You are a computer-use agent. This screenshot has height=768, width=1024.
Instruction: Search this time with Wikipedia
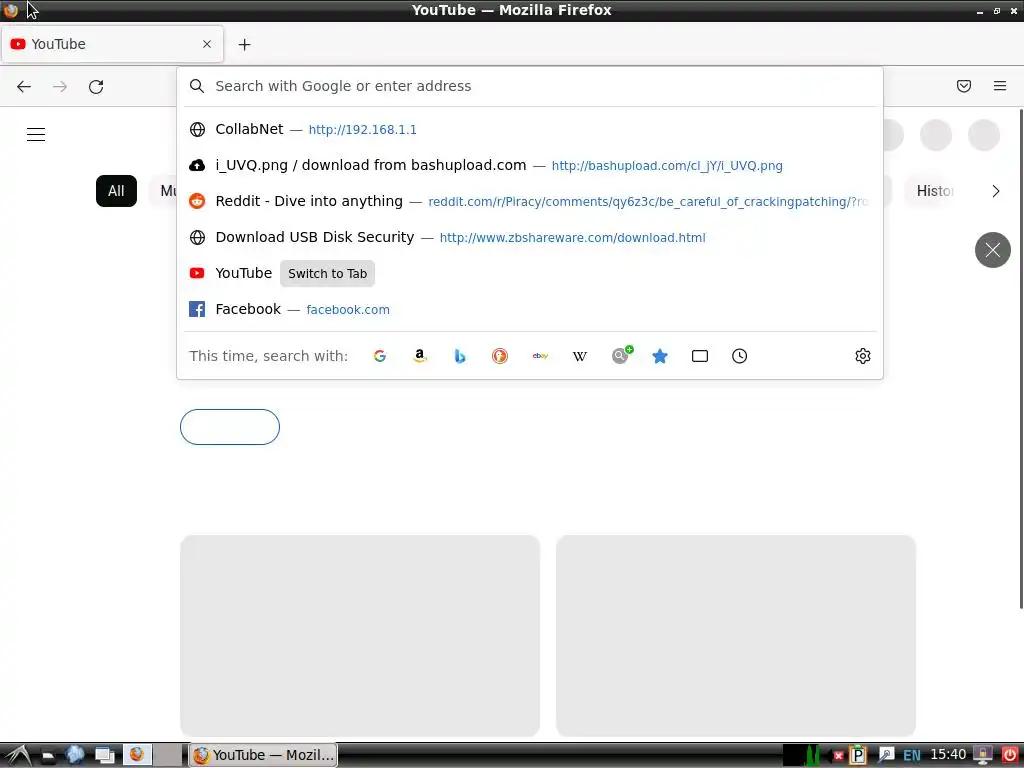pos(580,356)
